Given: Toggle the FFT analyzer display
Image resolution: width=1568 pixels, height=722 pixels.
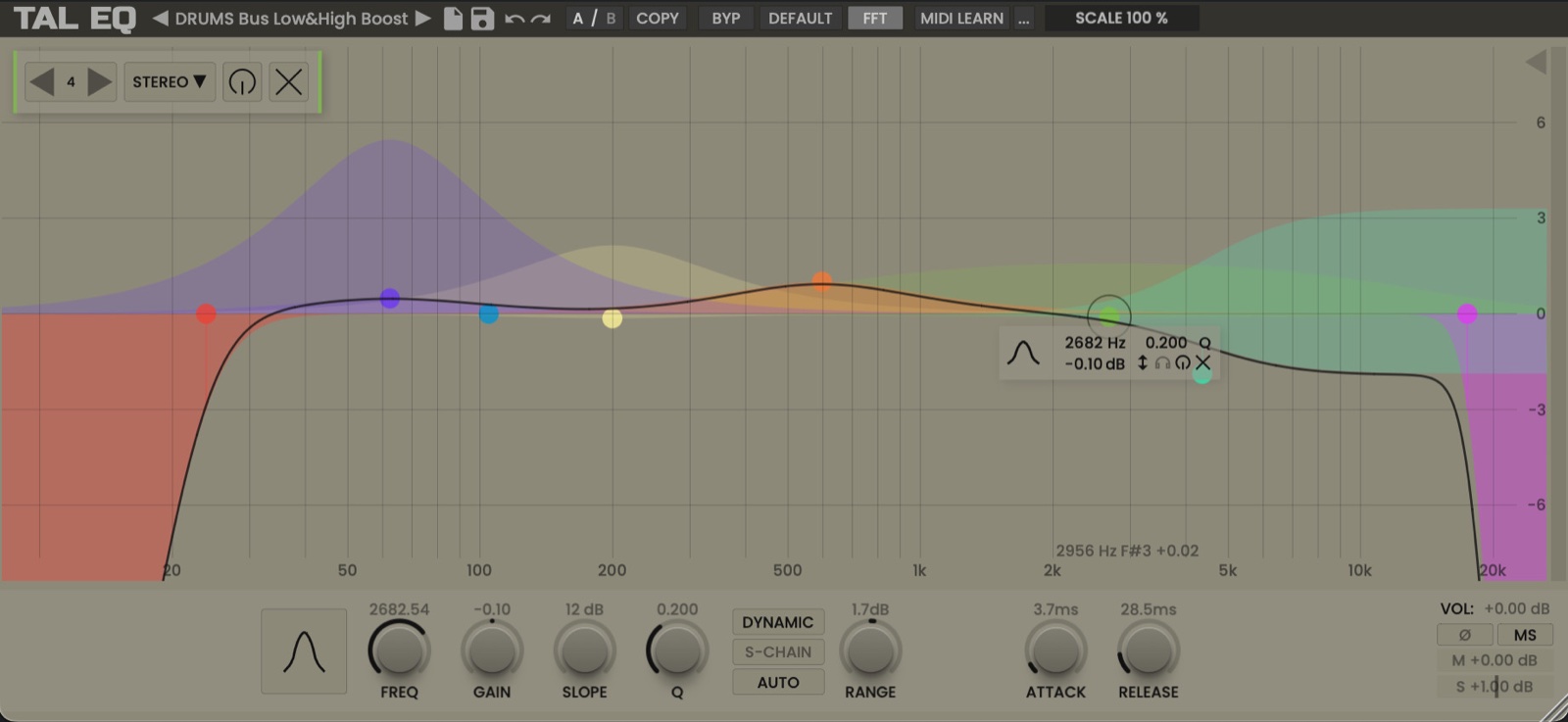Looking at the screenshot, I should [x=875, y=19].
